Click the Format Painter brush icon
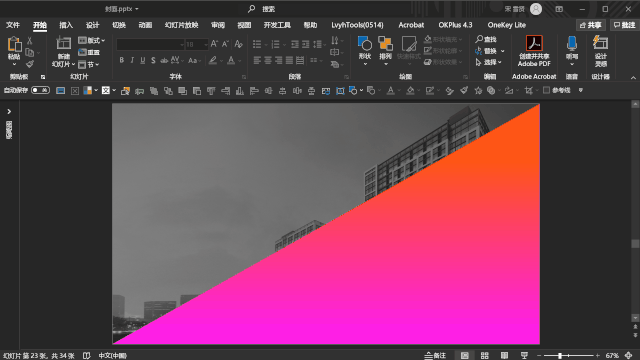640x360 pixels. (29, 64)
